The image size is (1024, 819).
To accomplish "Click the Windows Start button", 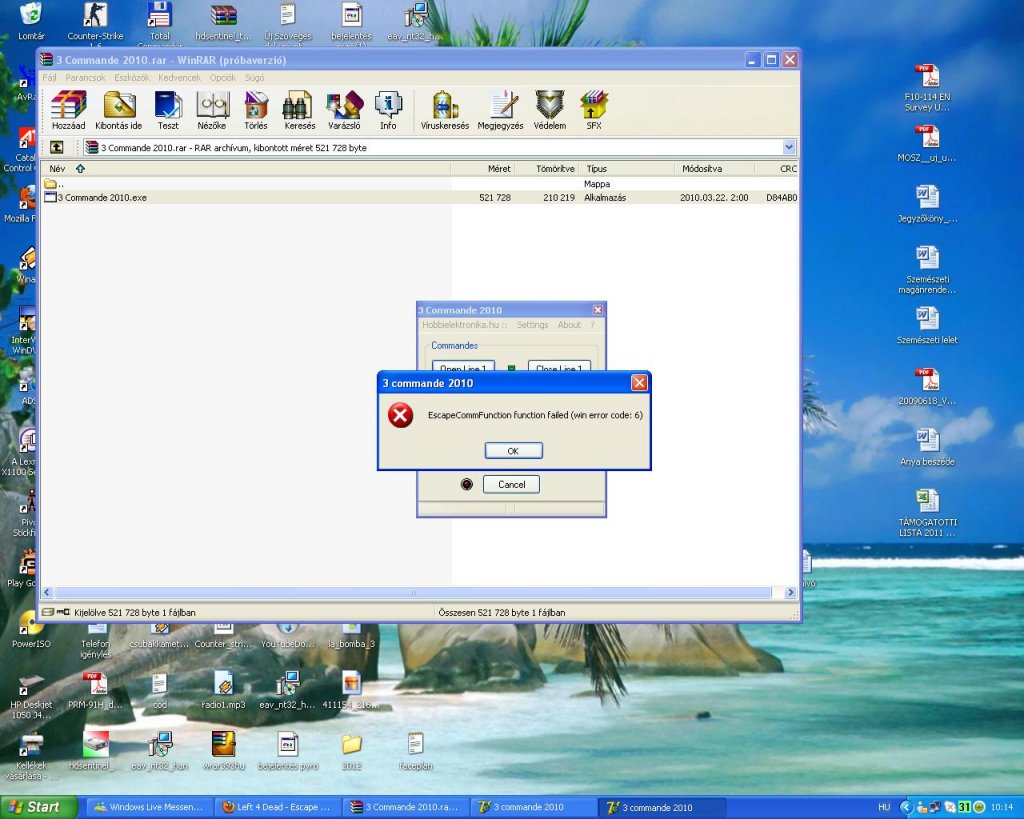I will pos(39,807).
